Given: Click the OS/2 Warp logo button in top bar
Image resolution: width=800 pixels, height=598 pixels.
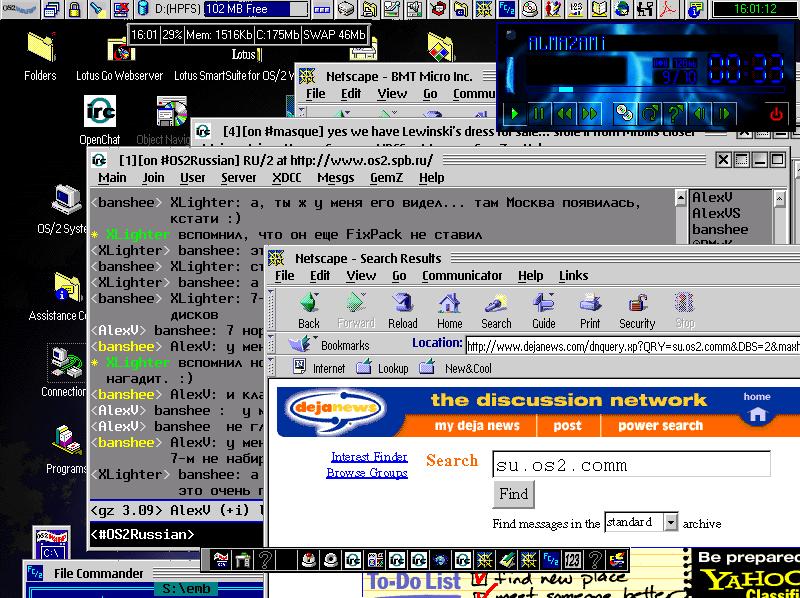Looking at the screenshot, I should click(x=19, y=9).
